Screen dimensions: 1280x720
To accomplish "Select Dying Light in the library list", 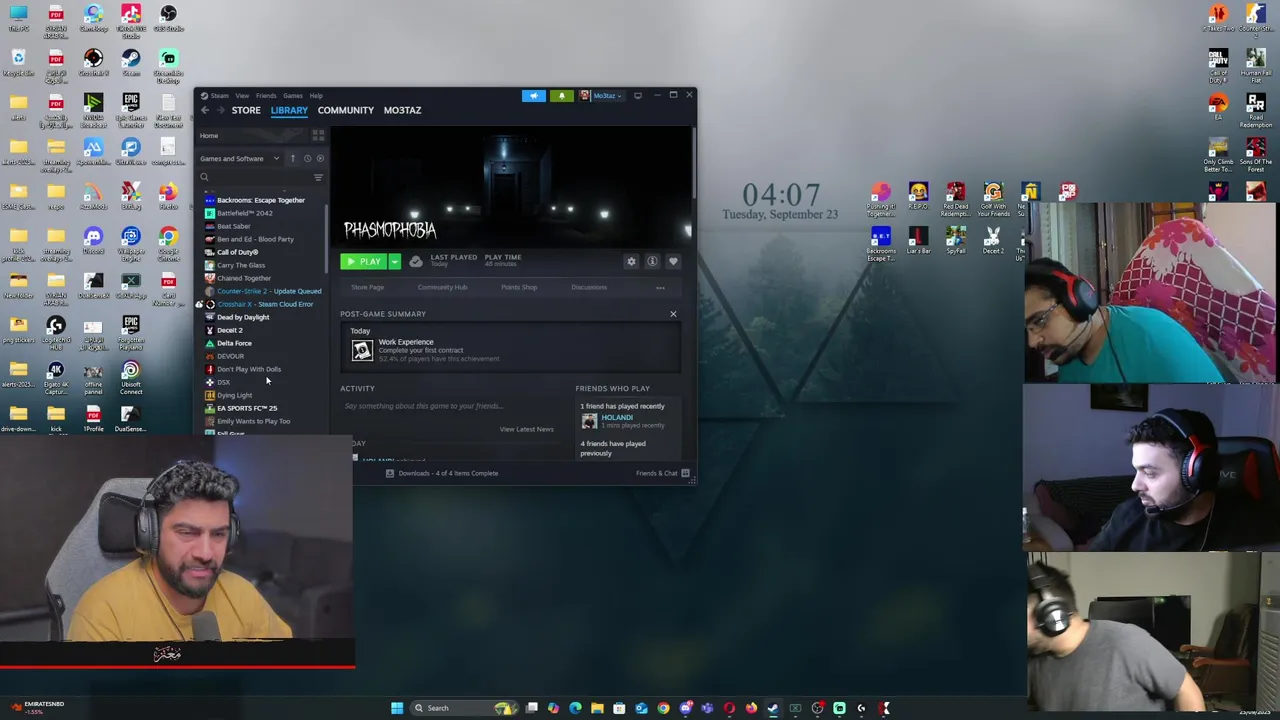I will [235, 395].
